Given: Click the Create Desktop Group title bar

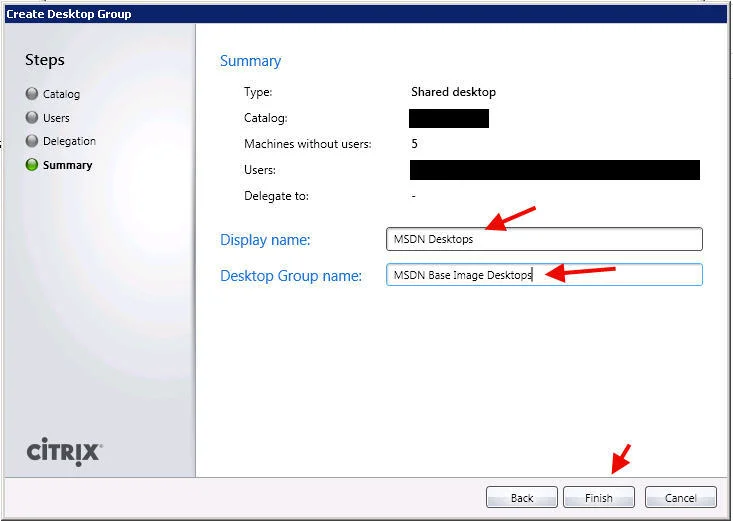Looking at the screenshot, I should [366, 14].
